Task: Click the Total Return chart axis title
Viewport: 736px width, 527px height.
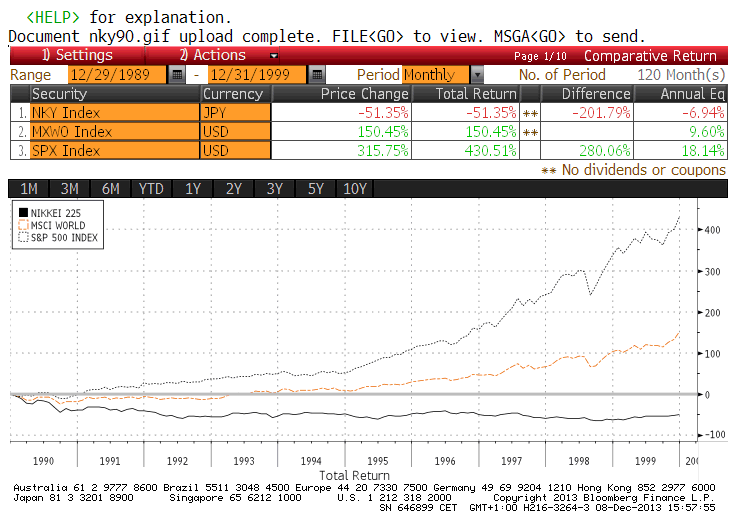Action: (354, 475)
